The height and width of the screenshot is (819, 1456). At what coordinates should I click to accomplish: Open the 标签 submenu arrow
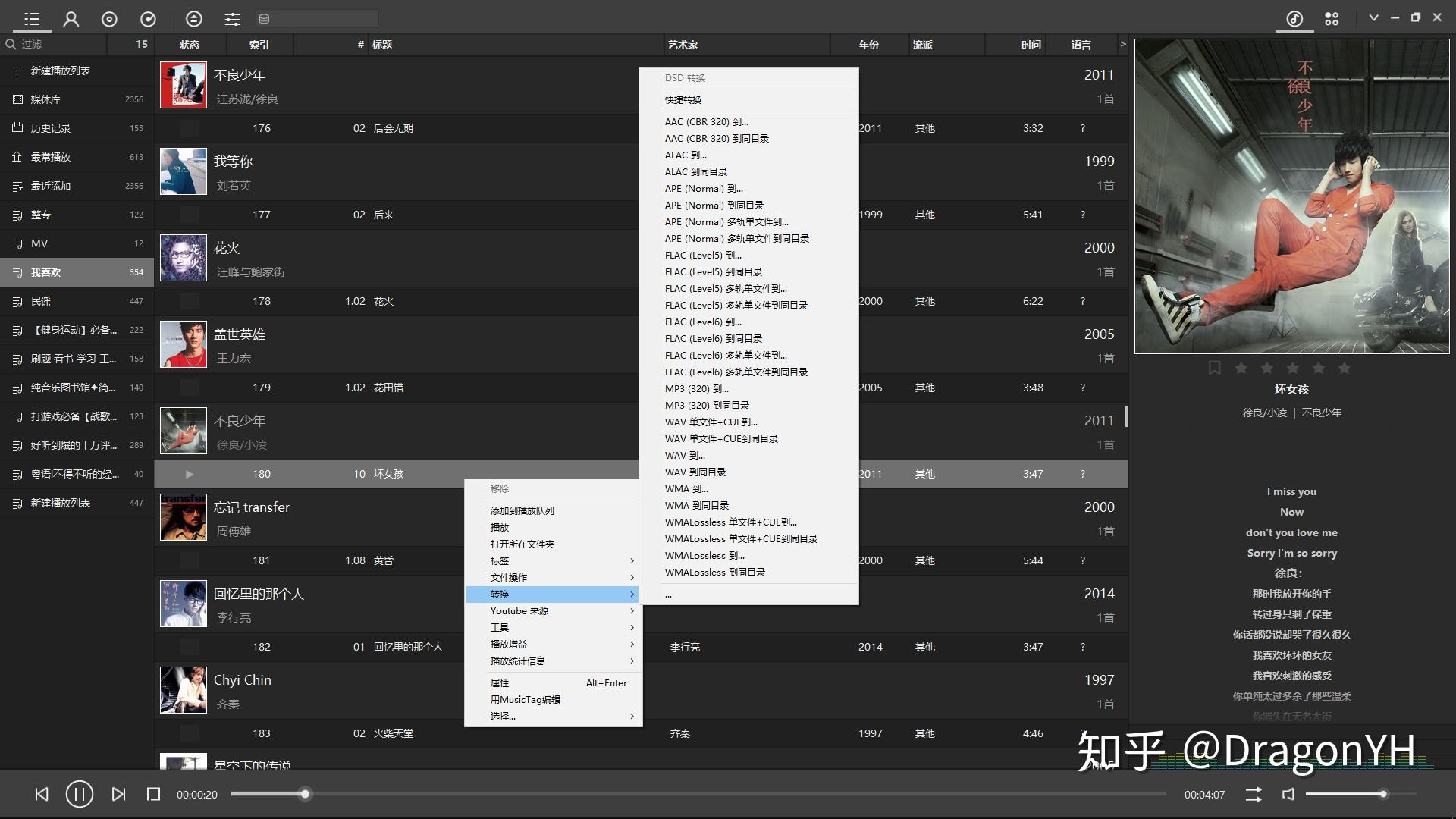point(632,560)
